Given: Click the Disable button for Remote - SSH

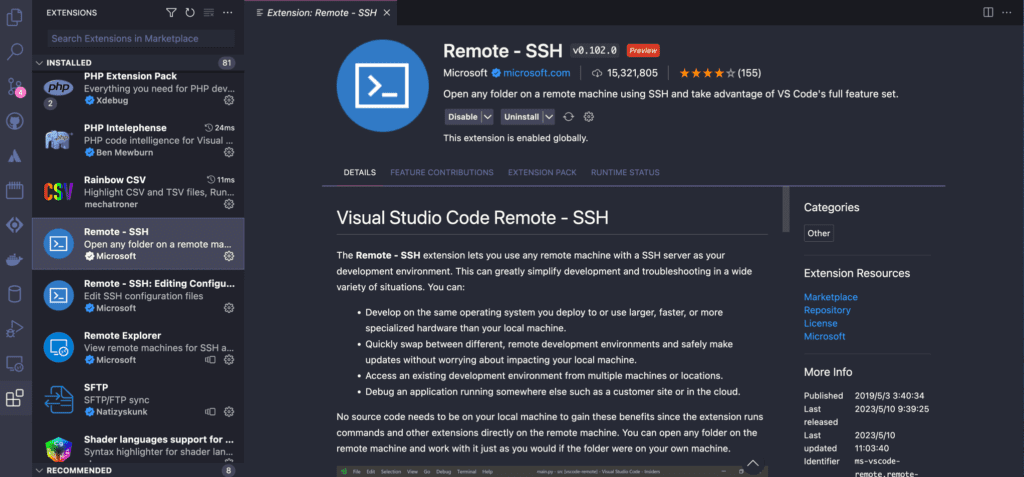Looking at the screenshot, I should point(462,117).
